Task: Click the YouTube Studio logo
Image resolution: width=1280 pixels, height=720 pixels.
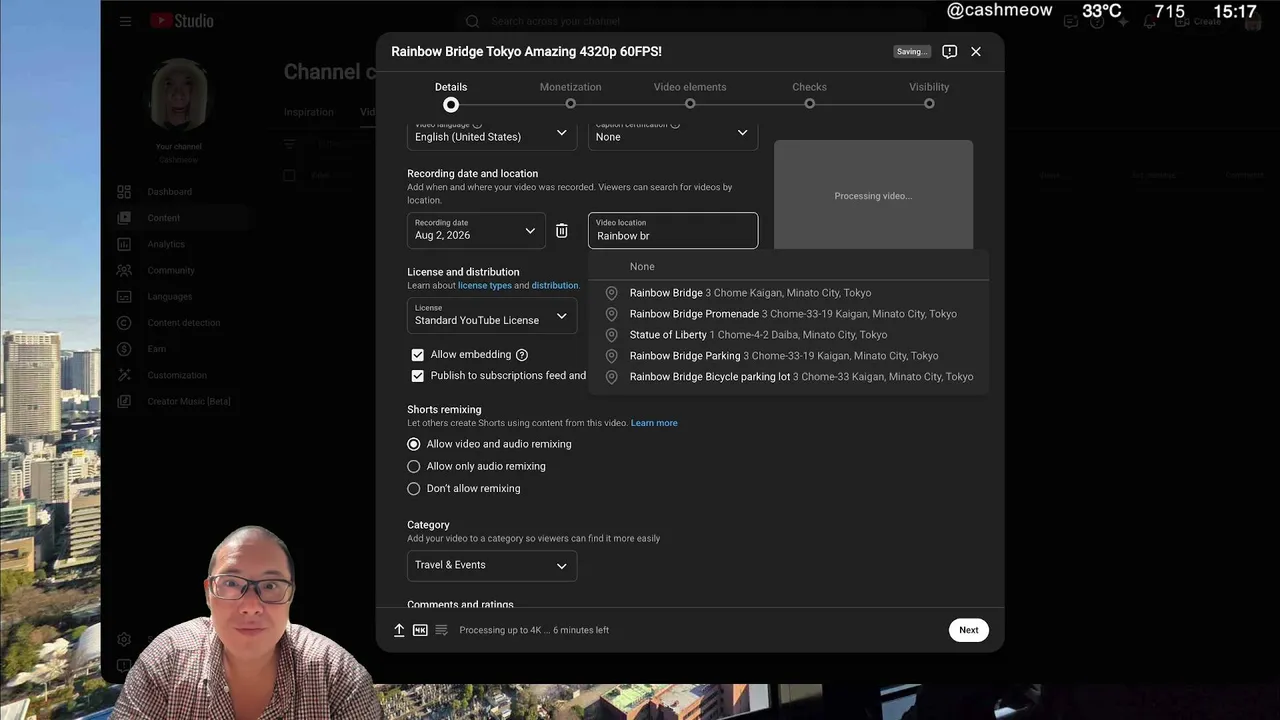Action: coord(182,21)
